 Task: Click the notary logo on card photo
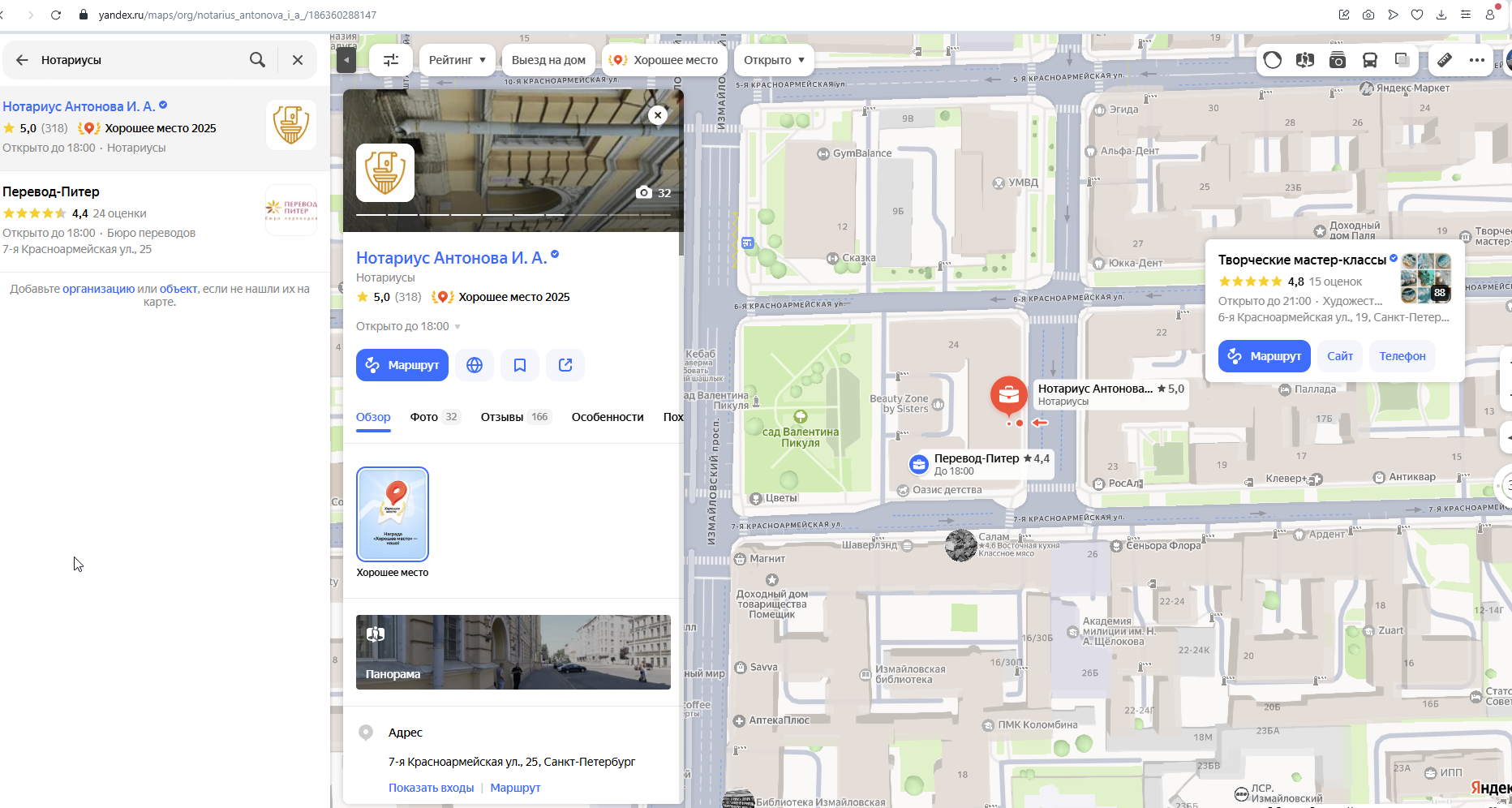coord(385,173)
